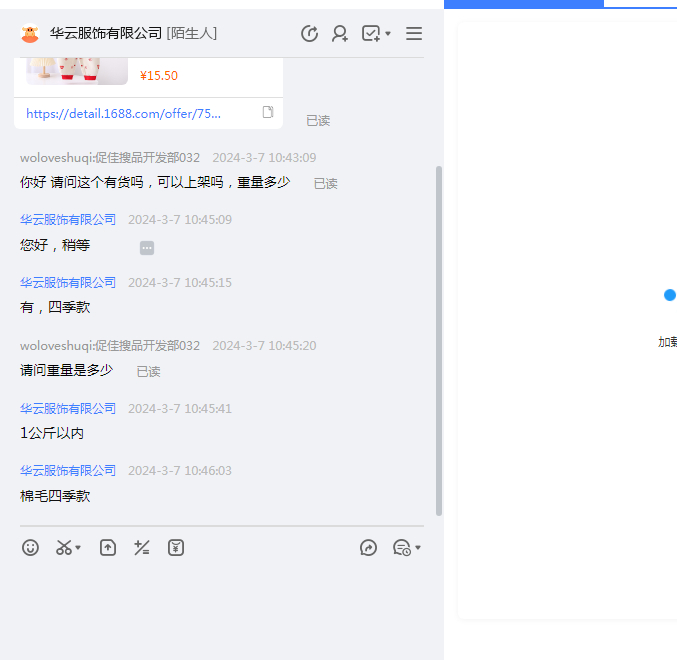This screenshot has height=660, width=677.
Task: Click the forward share arrow icon
Action: [369, 548]
